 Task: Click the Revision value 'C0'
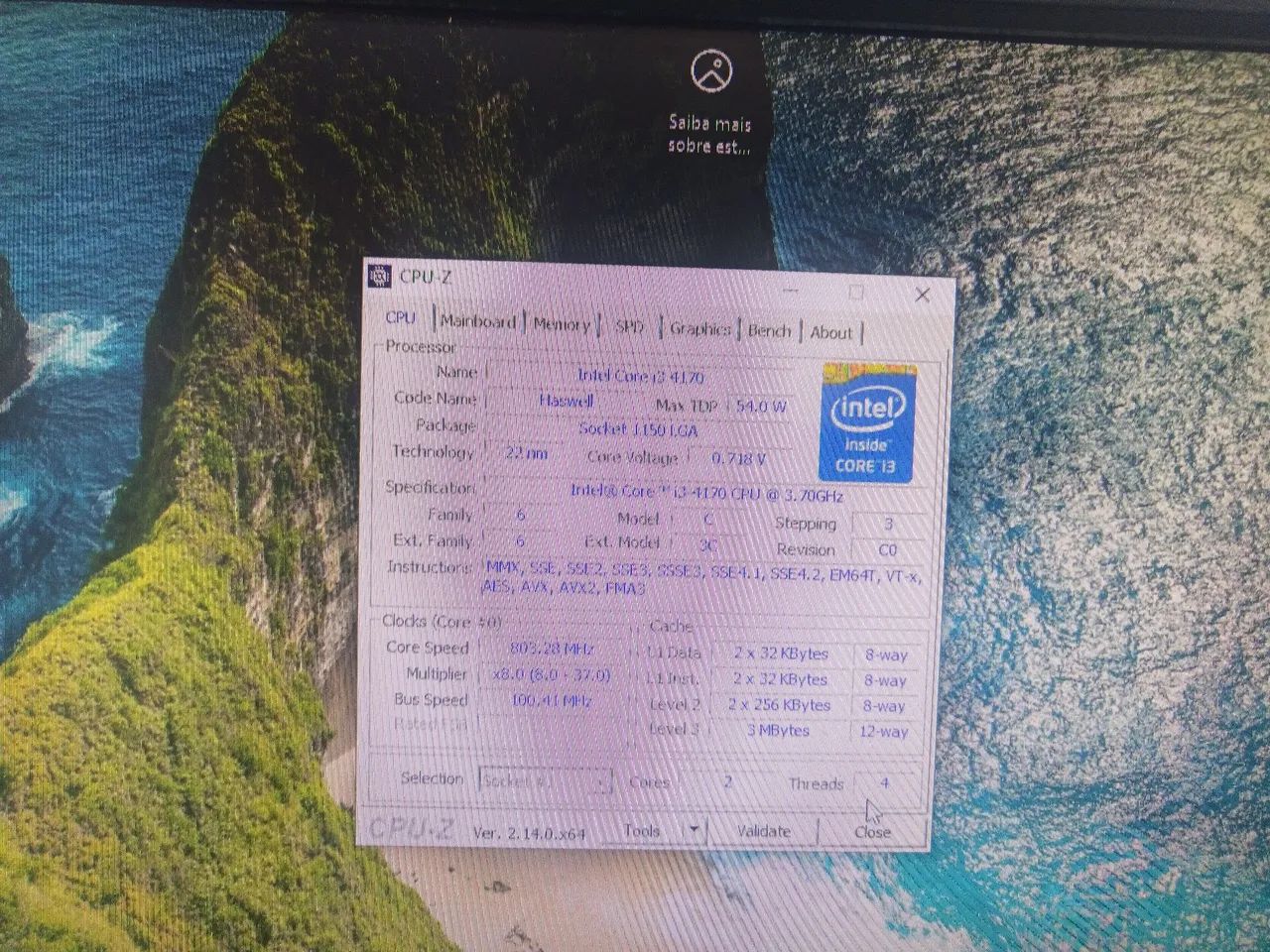tap(888, 549)
